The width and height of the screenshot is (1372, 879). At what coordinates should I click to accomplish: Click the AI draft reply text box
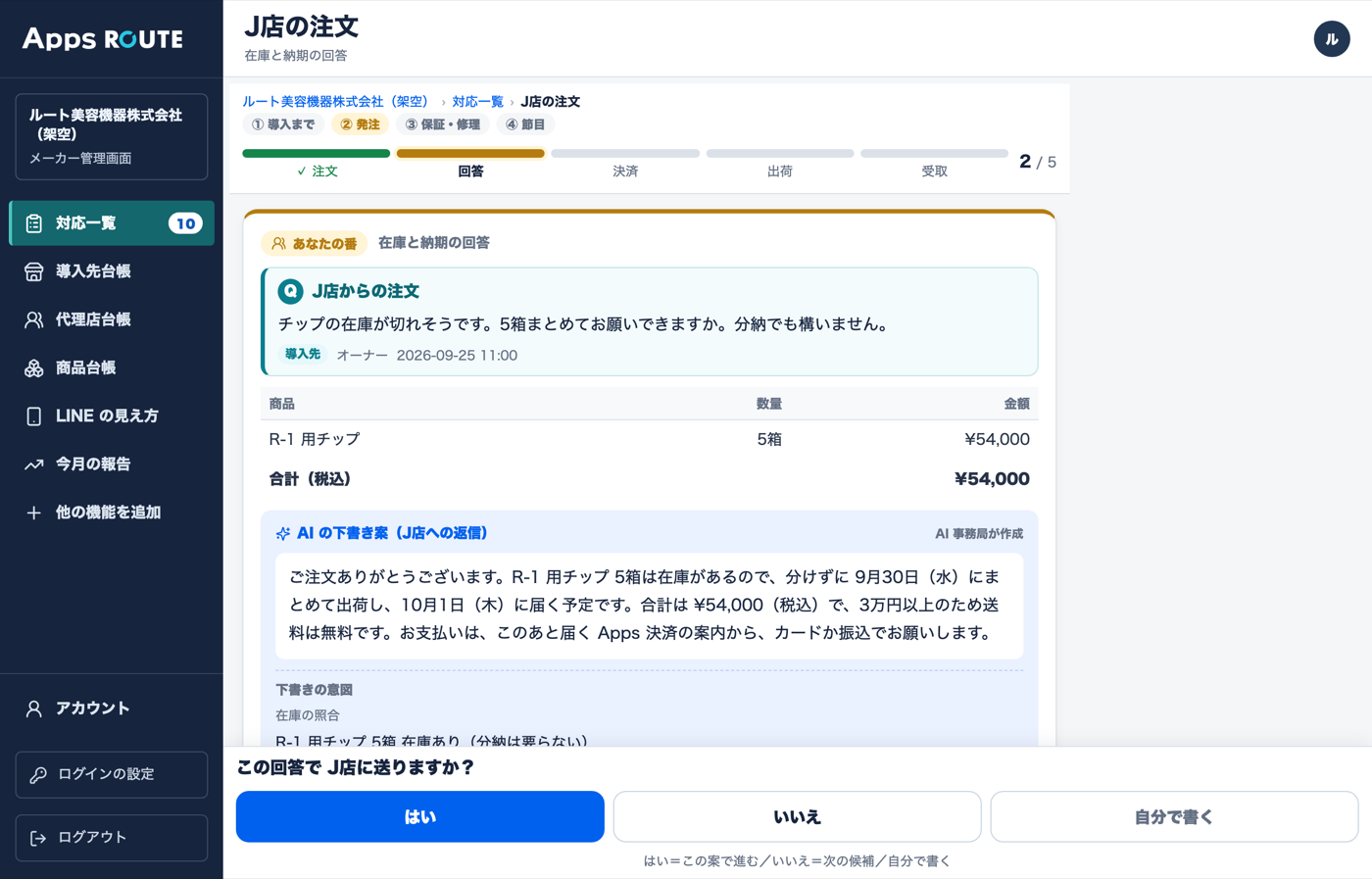point(650,606)
